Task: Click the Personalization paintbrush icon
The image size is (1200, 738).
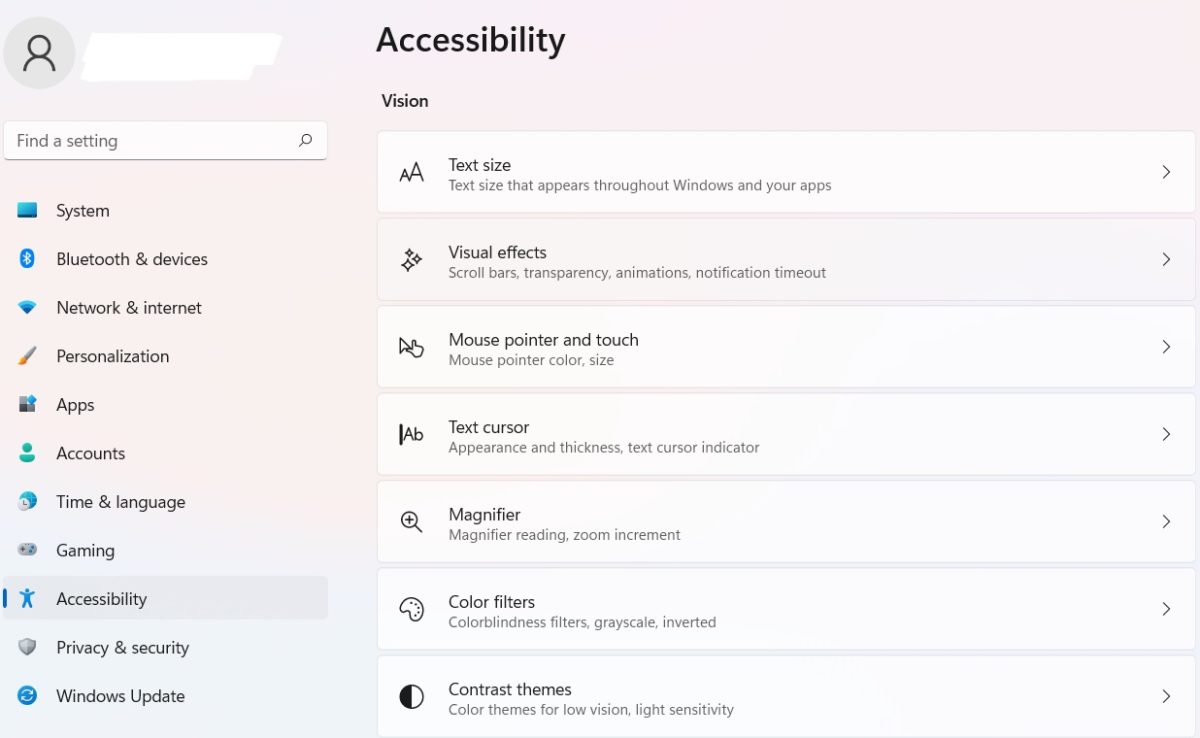Action: (27, 356)
